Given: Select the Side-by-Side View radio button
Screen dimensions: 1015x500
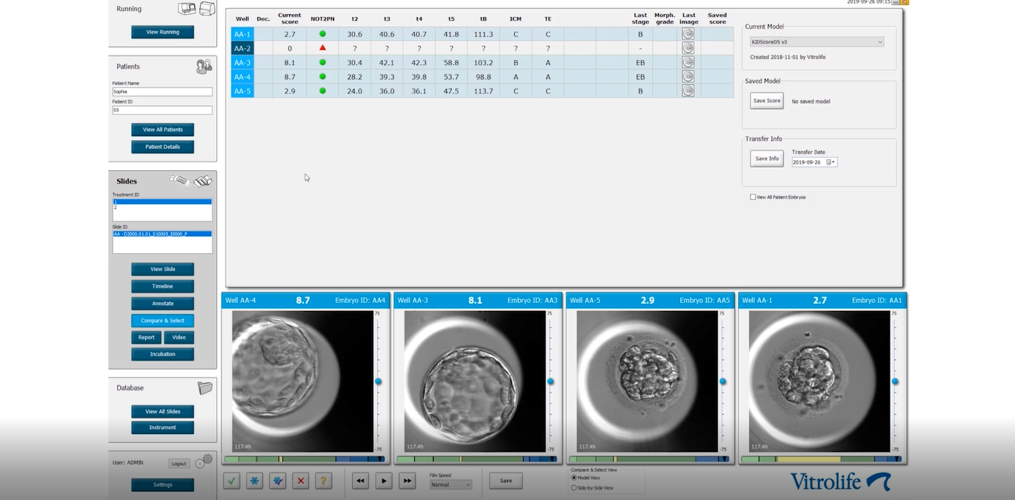Looking at the screenshot, I should 574,488.
